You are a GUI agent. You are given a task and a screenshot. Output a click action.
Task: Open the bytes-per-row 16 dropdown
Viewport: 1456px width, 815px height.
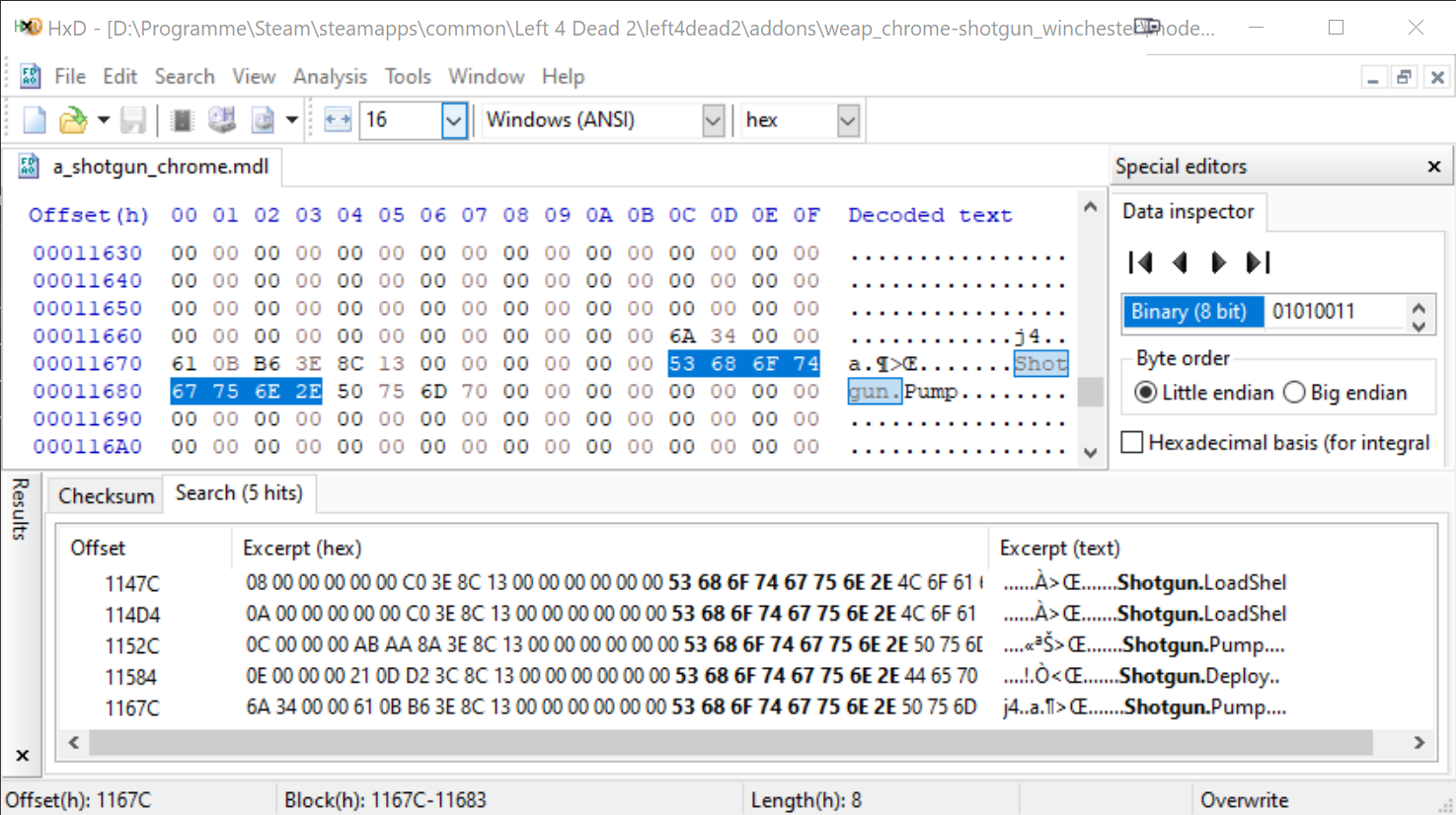453,120
